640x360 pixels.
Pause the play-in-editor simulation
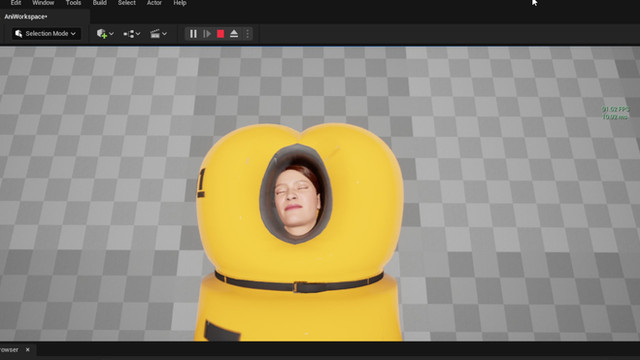[x=193, y=34]
